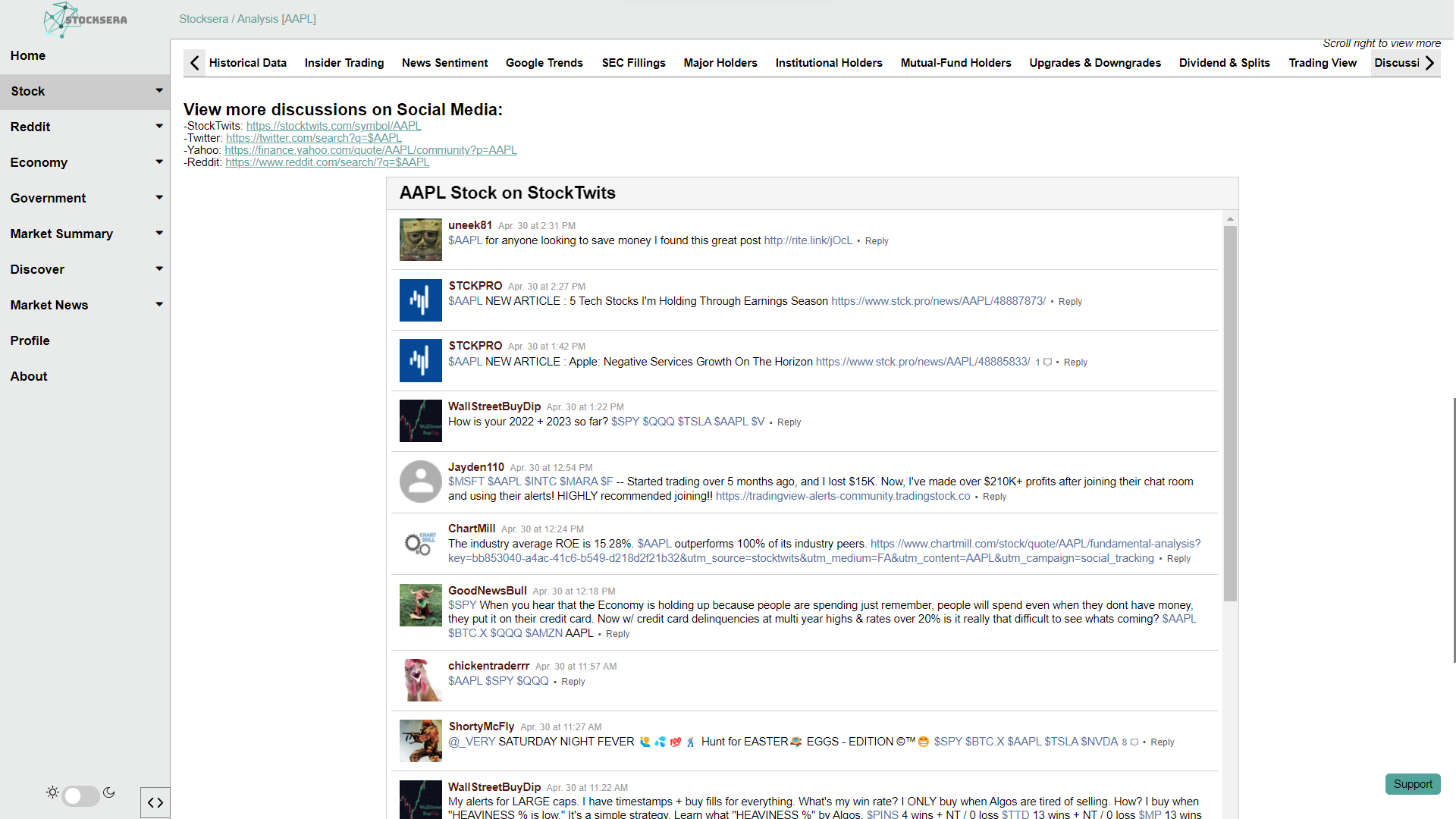Open the Google Trends tab
This screenshot has height=819, width=1456.
pyautogui.click(x=544, y=63)
